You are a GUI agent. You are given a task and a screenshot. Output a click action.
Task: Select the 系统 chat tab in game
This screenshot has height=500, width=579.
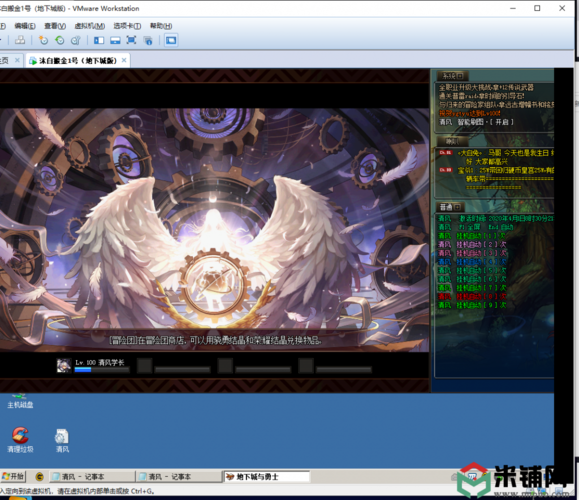click(x=452, y=76)
